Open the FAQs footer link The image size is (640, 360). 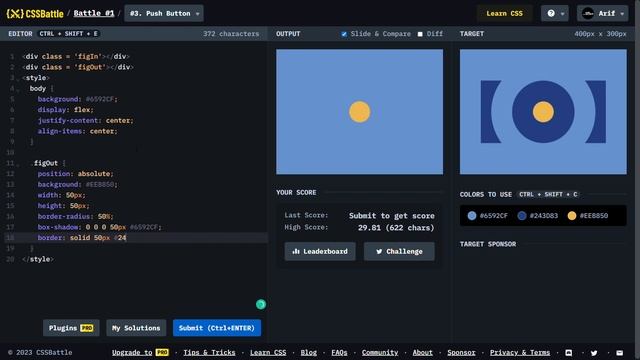[x=339, y=353]
